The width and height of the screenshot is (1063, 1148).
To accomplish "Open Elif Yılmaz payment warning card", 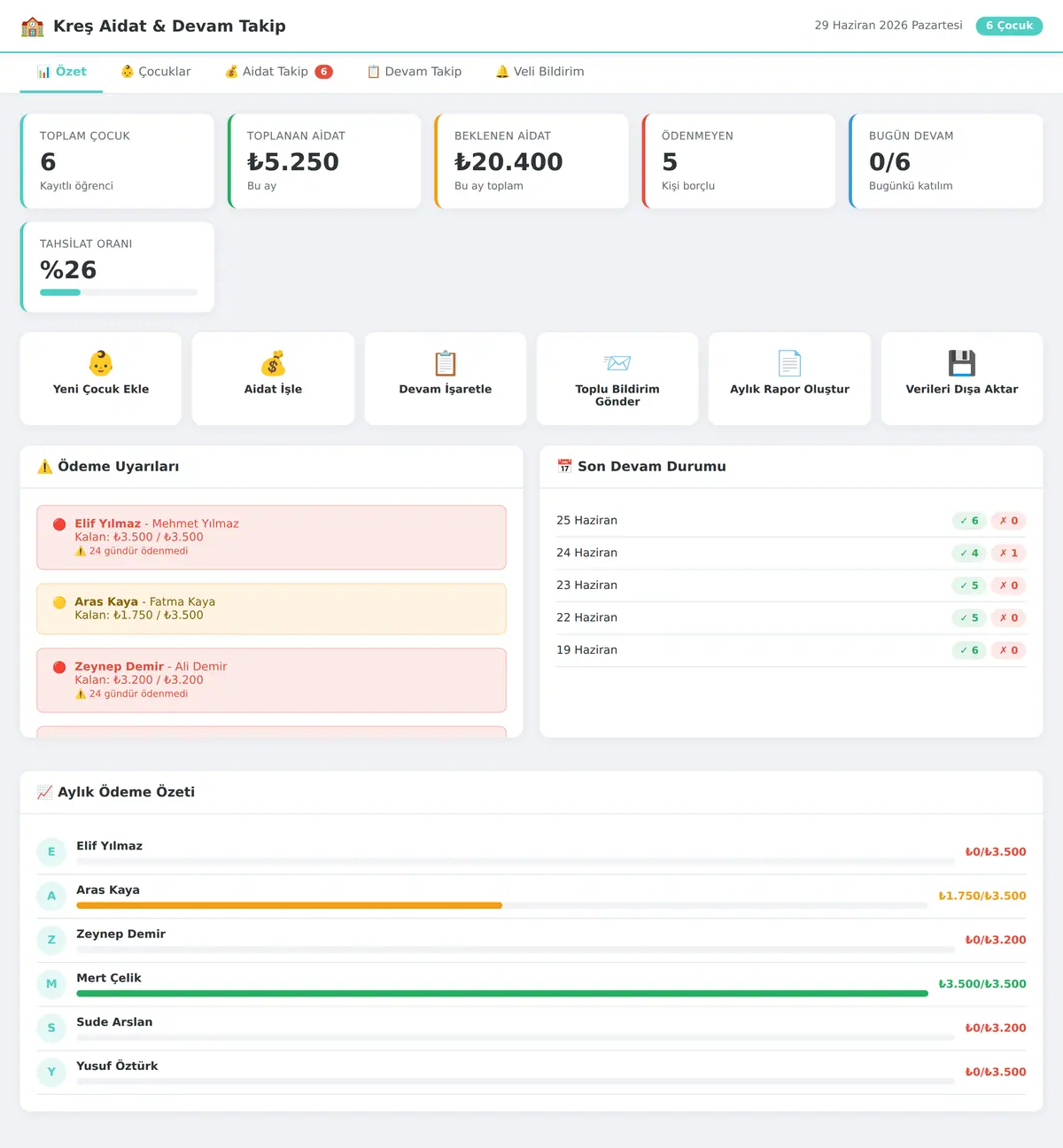I will 271,538.
